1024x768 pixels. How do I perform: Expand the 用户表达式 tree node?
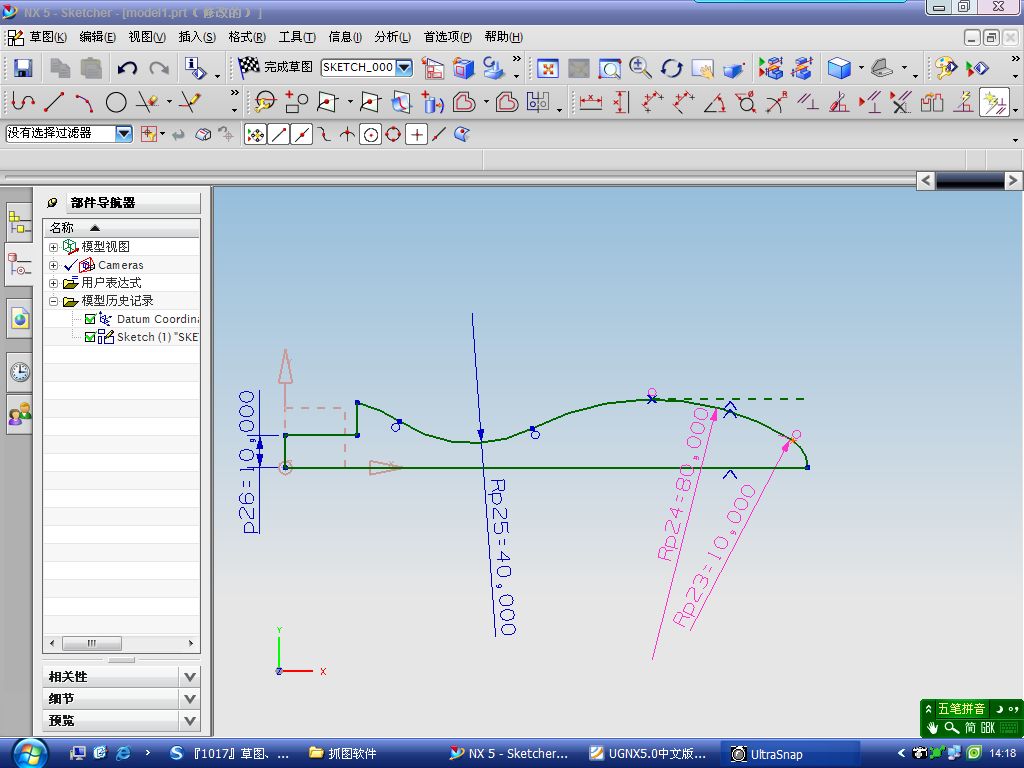click(54, 283)
